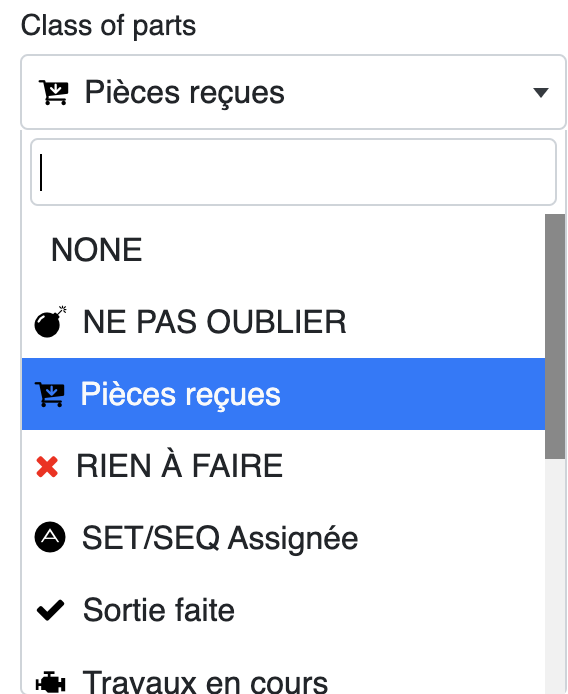Choose NE PAS OUBLIER from the list
The image size is (568, 694).
[x=283, y=322]
